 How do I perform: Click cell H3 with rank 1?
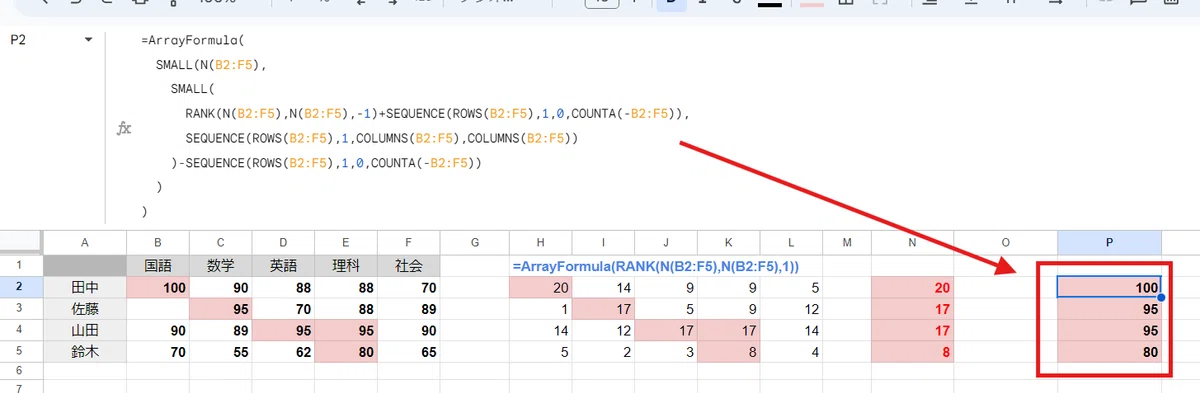pyautogui.click(x=540, y=309)
